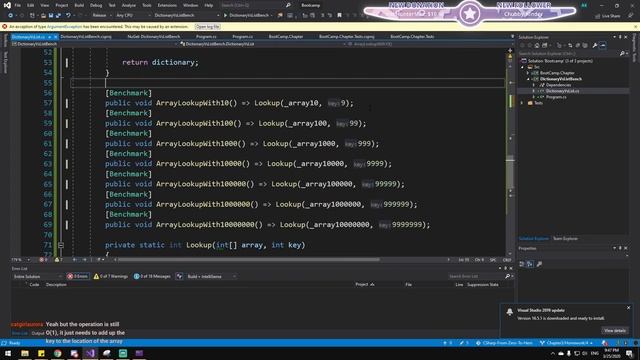Open the Entire Solution scope dropdown

(37, 276)
